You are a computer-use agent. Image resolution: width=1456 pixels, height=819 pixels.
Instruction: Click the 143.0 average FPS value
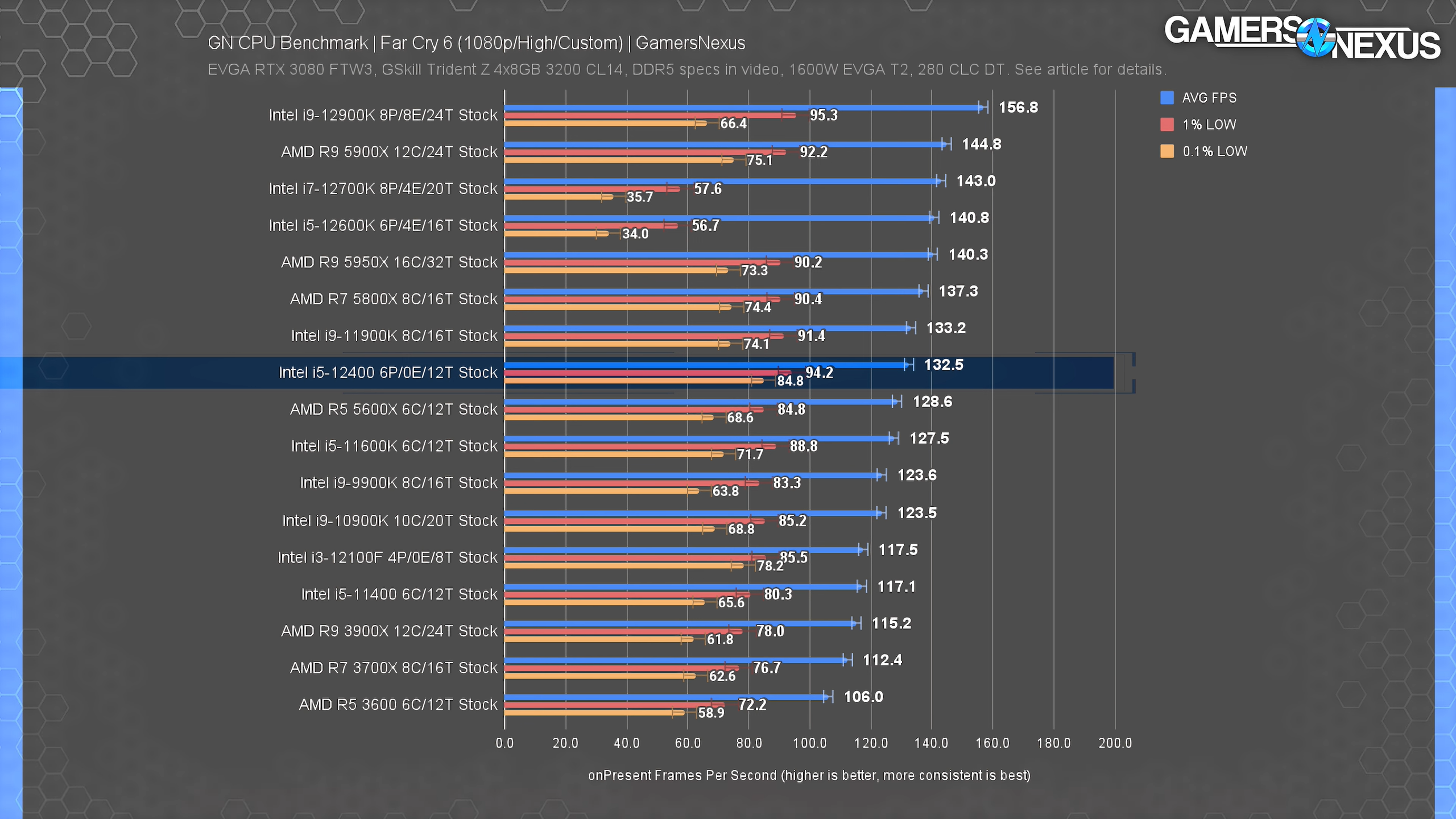(976, 181)
